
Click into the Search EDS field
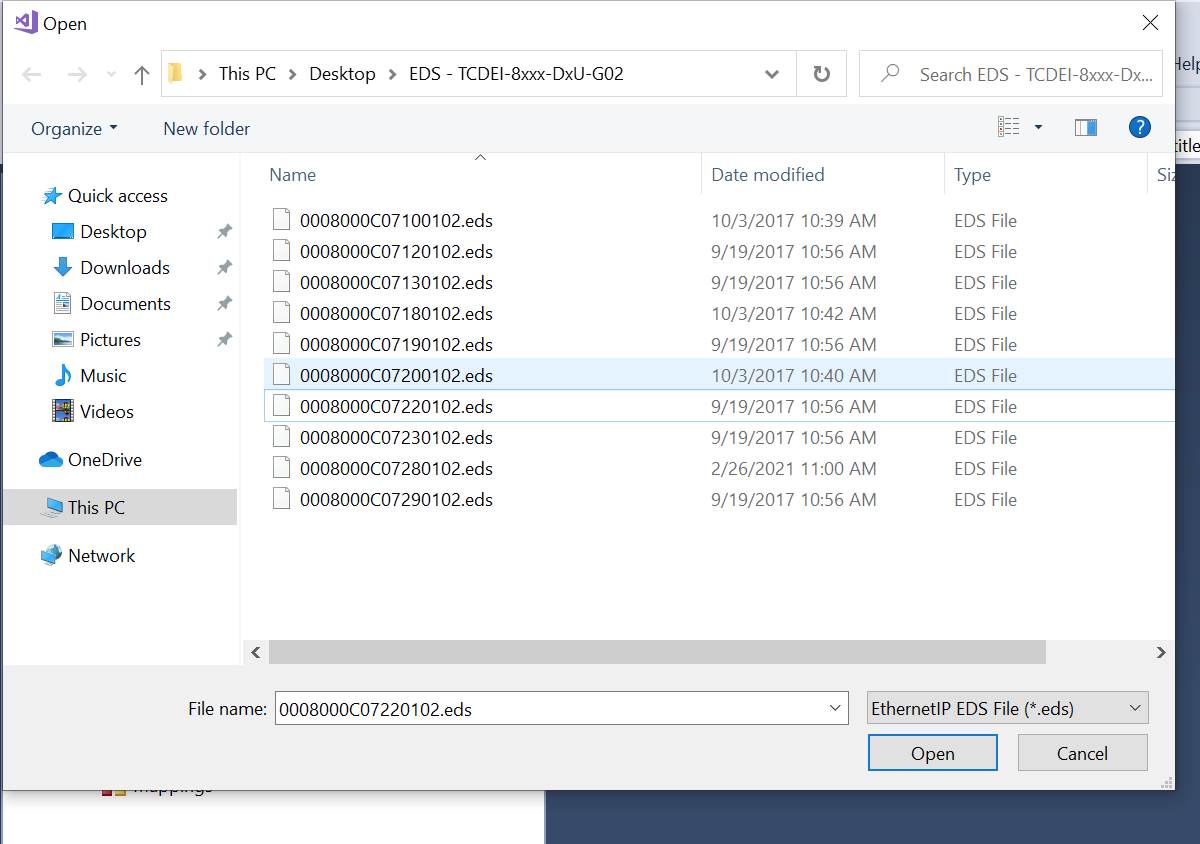click(1011, 74)
